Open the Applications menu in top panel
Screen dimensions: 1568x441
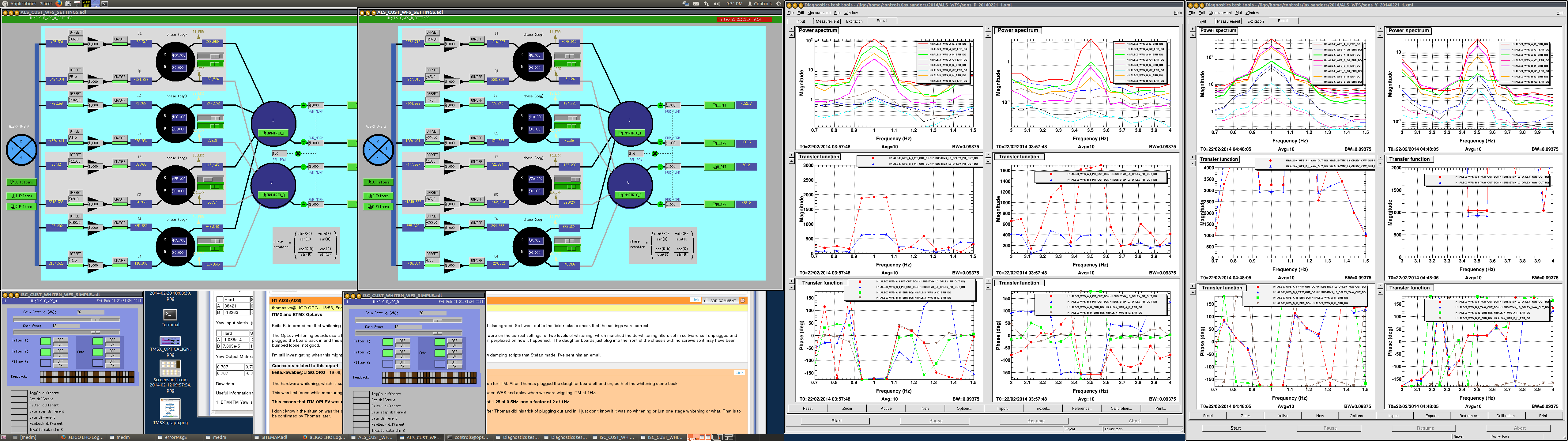pyautogui.click(x=23, y=4)
